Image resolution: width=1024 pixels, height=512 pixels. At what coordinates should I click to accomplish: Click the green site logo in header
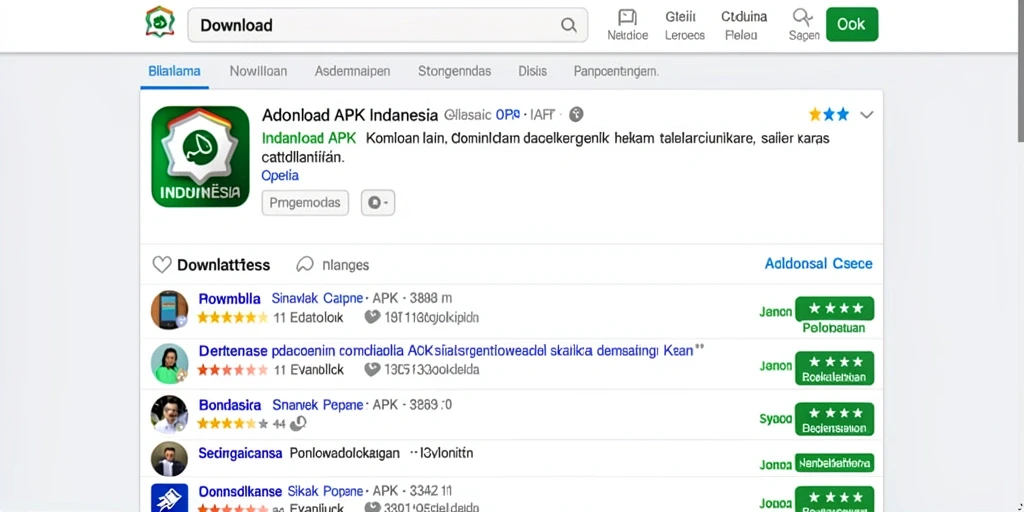(x=160, y=22)
